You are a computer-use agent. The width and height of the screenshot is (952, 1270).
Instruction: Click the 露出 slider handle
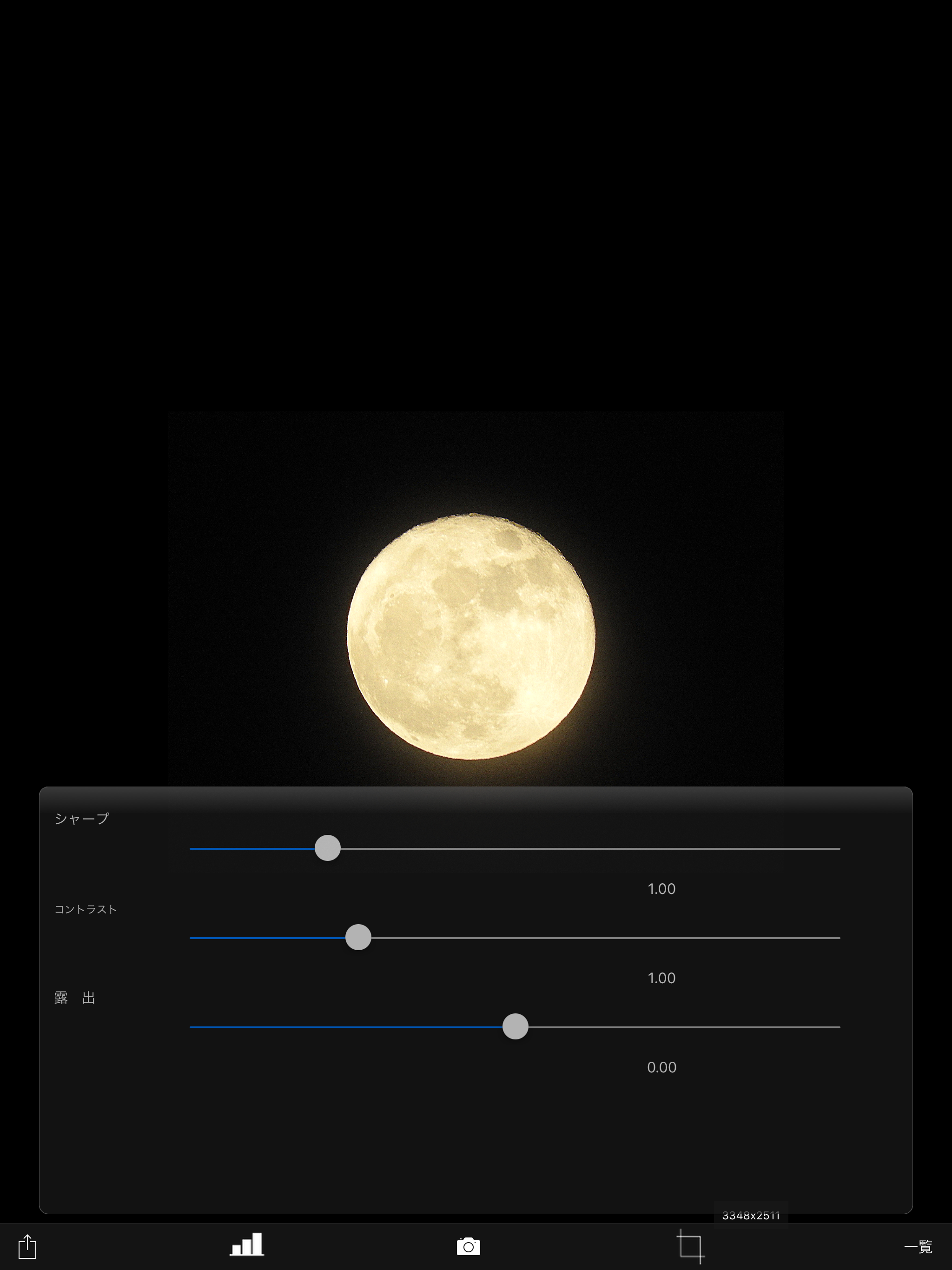pyautogui.click(x=515, y=1026)
